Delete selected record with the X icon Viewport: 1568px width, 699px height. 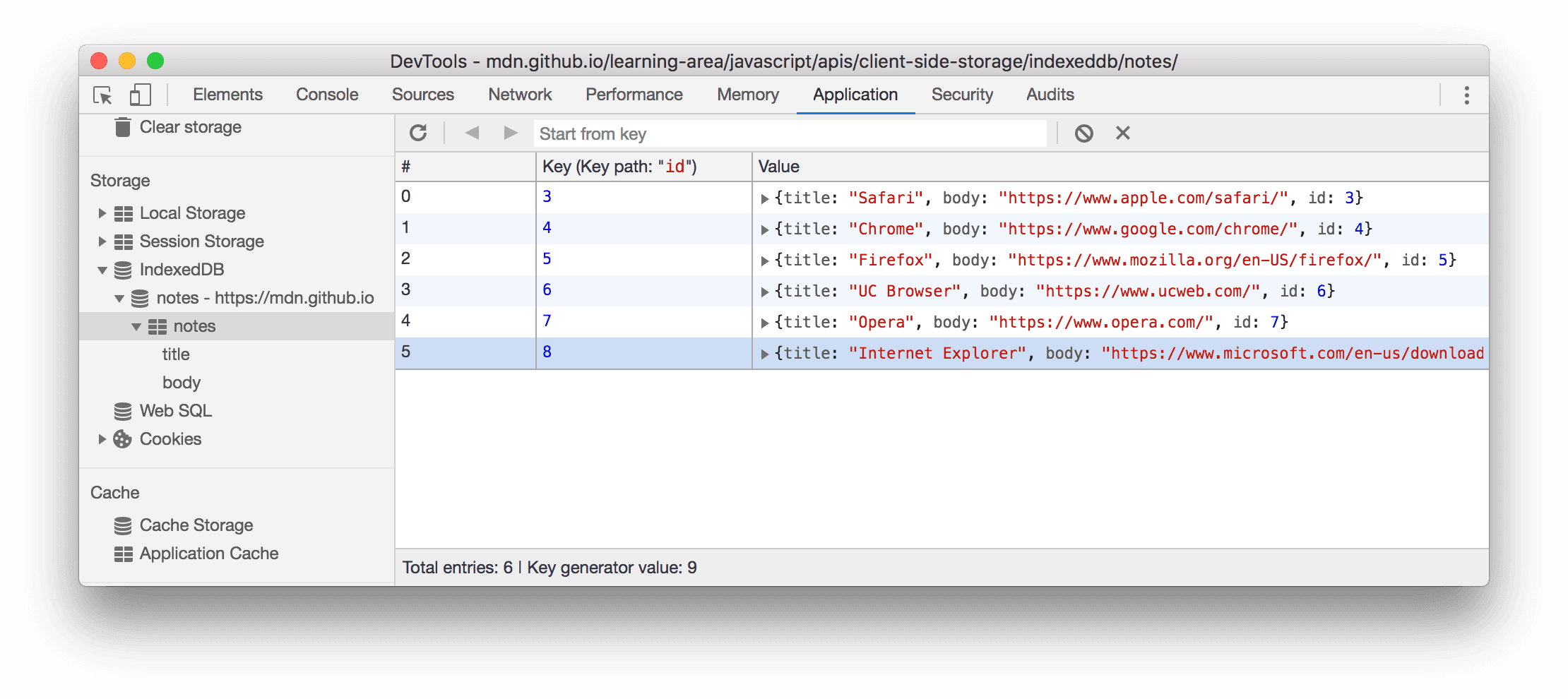pos(1122,133)
